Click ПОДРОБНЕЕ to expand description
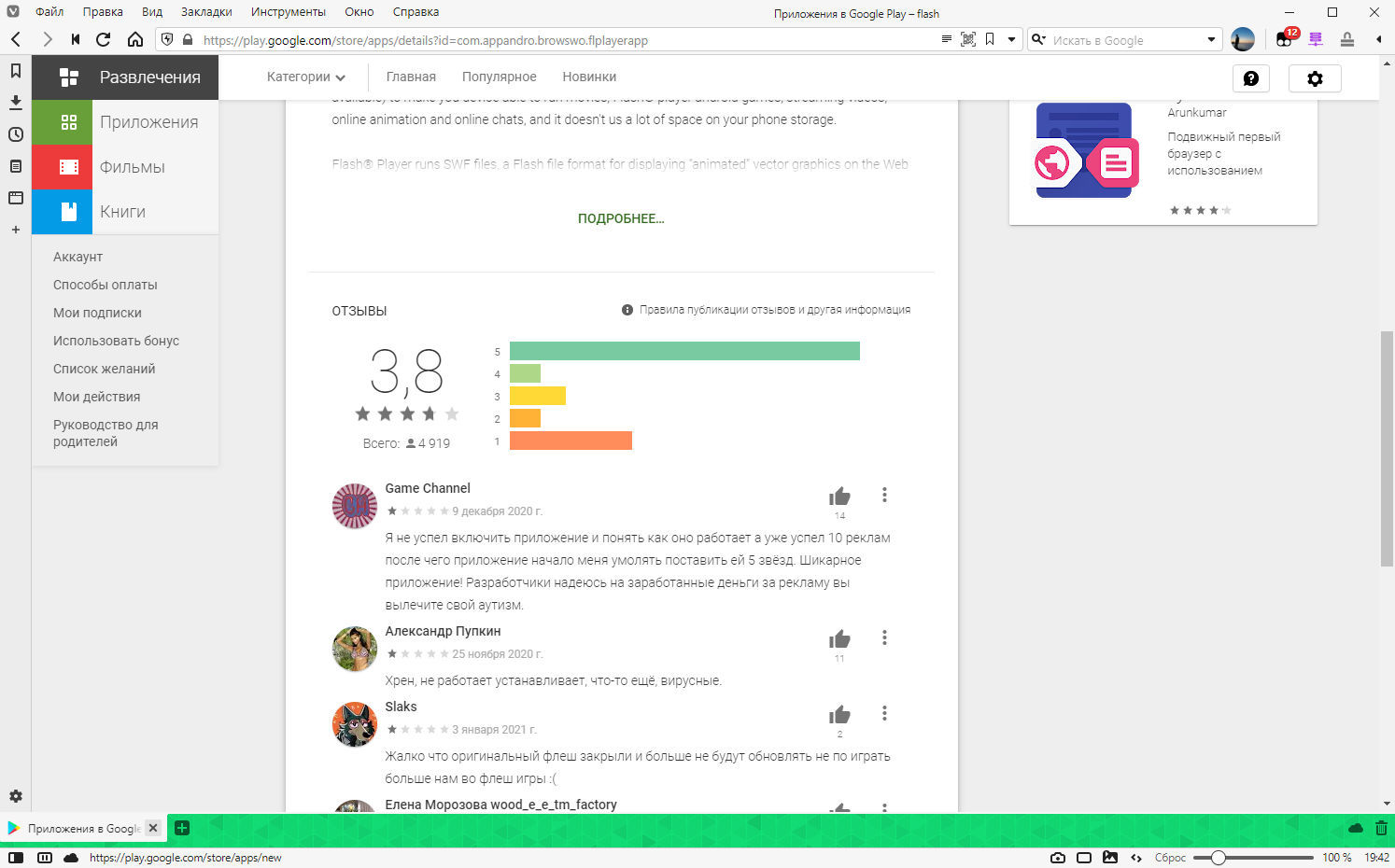Image resolution: width=1395 pixels, height=868 pixels. pyautogui.click(x=621, y=218)
